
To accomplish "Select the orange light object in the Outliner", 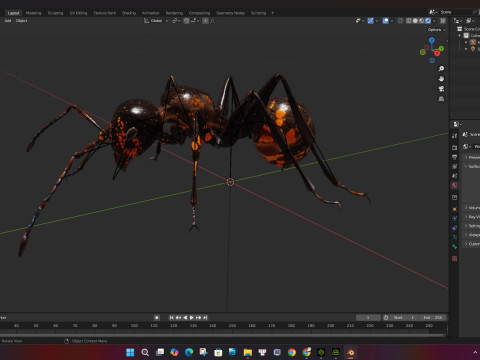I will tap(473, 49).
